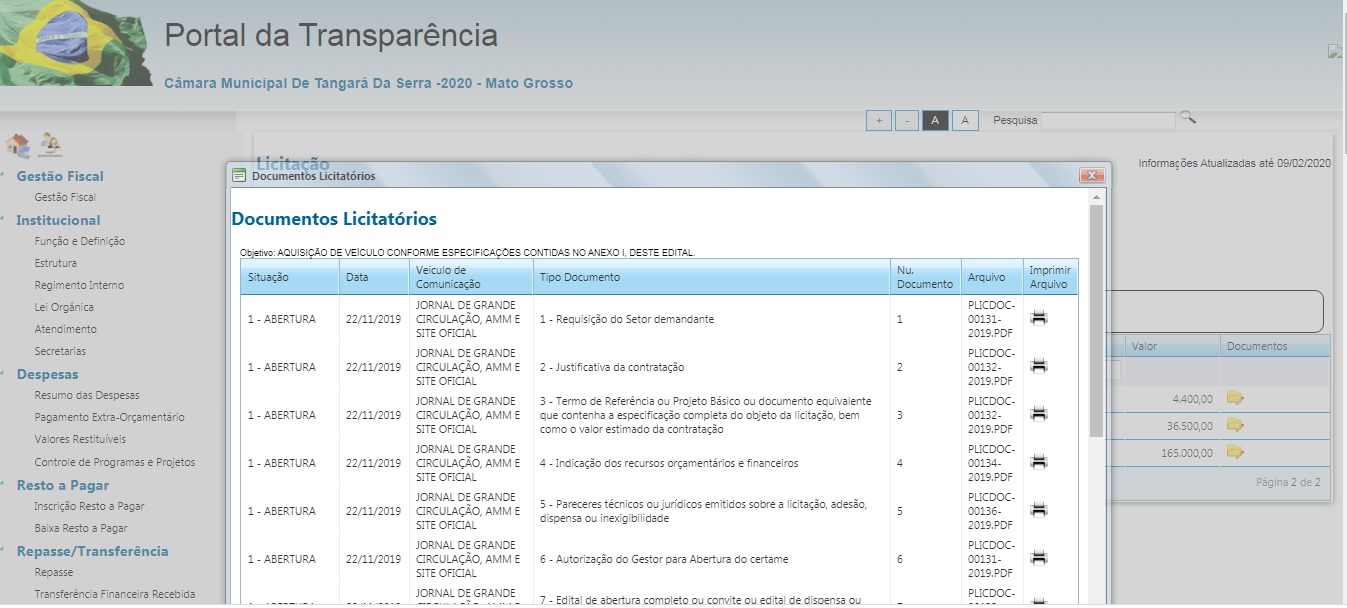Open documents folder for the 165.000,00 entry
The width and height of the screenshot is (1347, 608).
1235,452
